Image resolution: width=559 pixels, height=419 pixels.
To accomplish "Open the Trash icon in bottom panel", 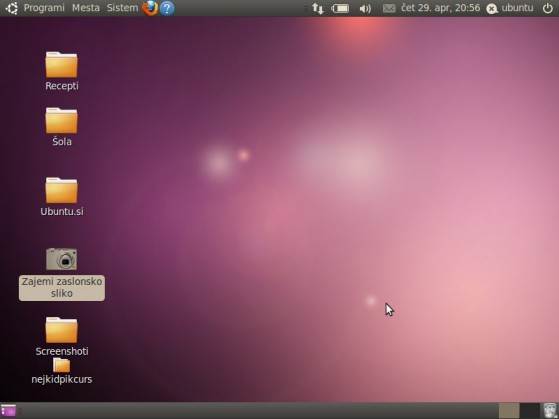I will tap(549, 411).
